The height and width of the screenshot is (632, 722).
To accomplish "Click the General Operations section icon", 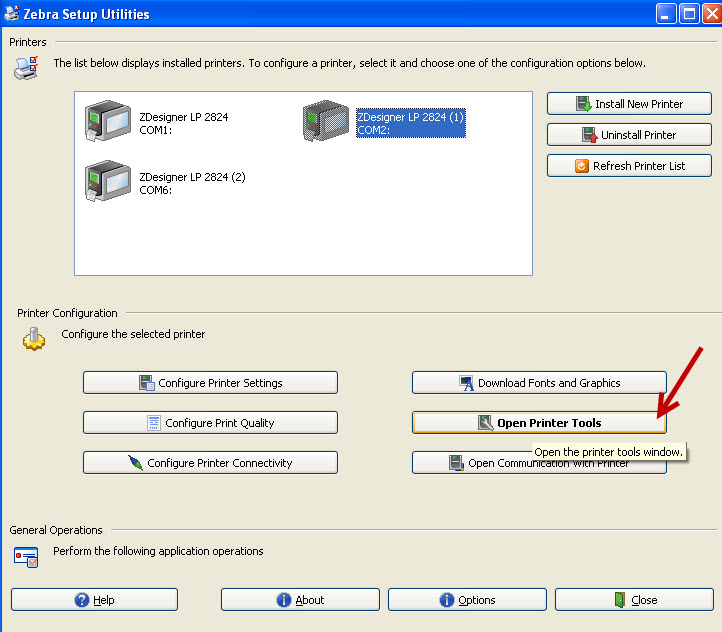I will click(27, 556).
